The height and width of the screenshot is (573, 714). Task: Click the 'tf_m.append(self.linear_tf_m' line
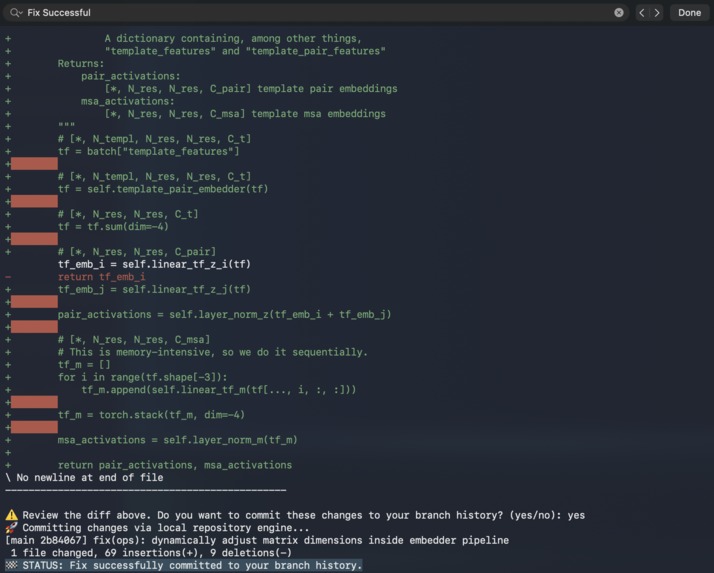[219, 389]
